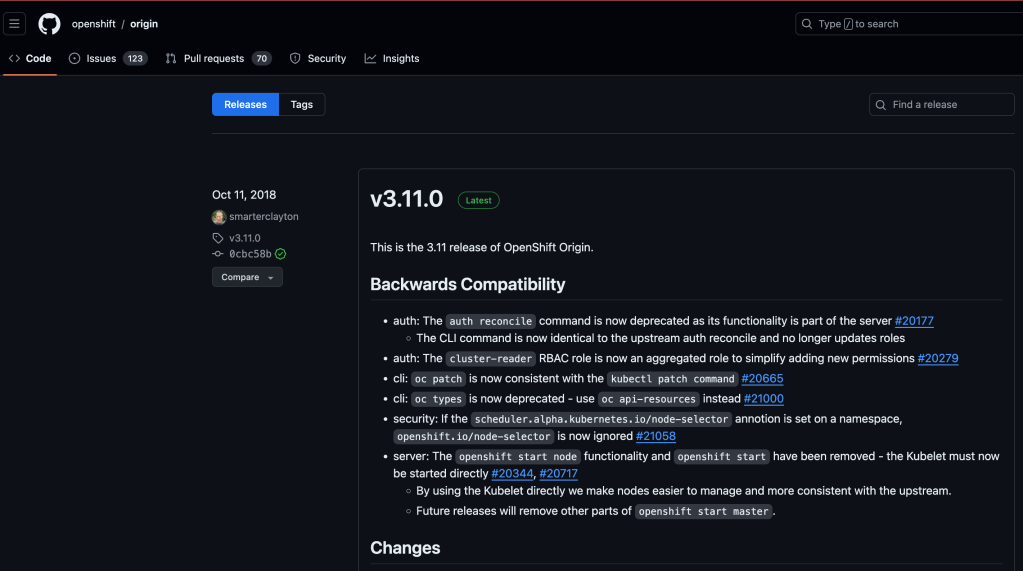The width and height of the screenshot is (1023, 571).
Task: Click the oc patch code snippet
Action: coord(438,378)
